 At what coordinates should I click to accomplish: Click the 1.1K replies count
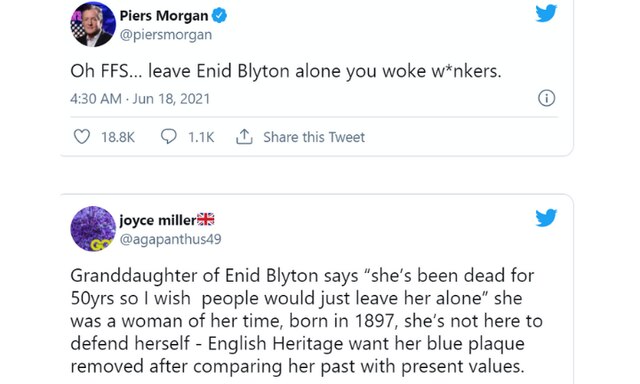[201, 137]
